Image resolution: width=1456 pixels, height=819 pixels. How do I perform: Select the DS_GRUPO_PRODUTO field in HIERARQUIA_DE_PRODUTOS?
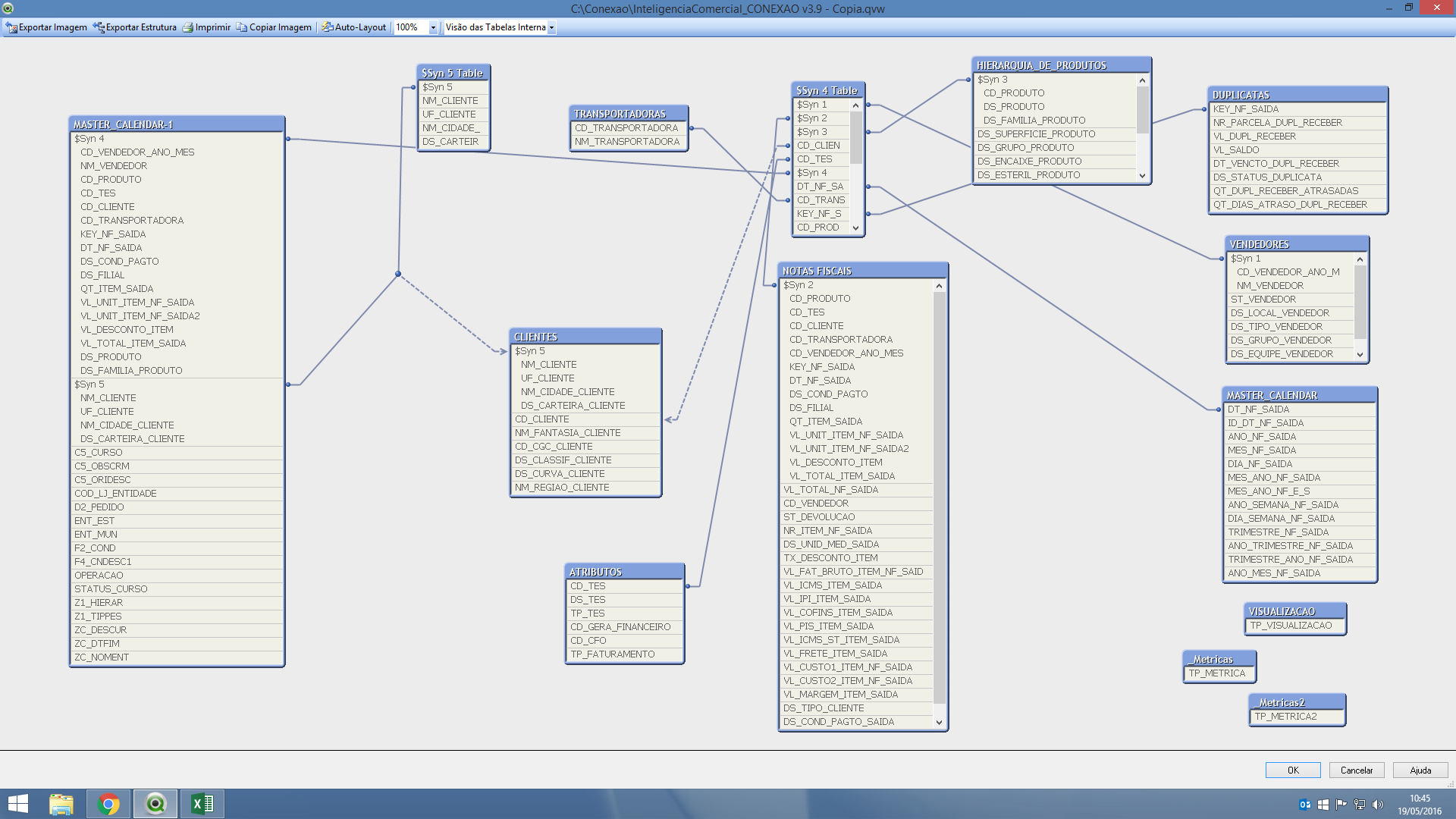tap(1055, 148)
